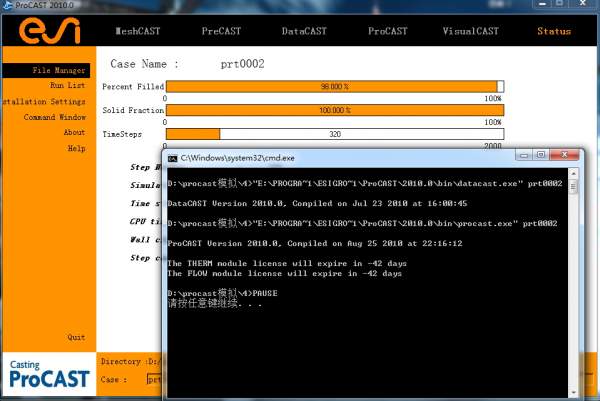
Task: Select the Status tab
Action: tap(554, 31)
